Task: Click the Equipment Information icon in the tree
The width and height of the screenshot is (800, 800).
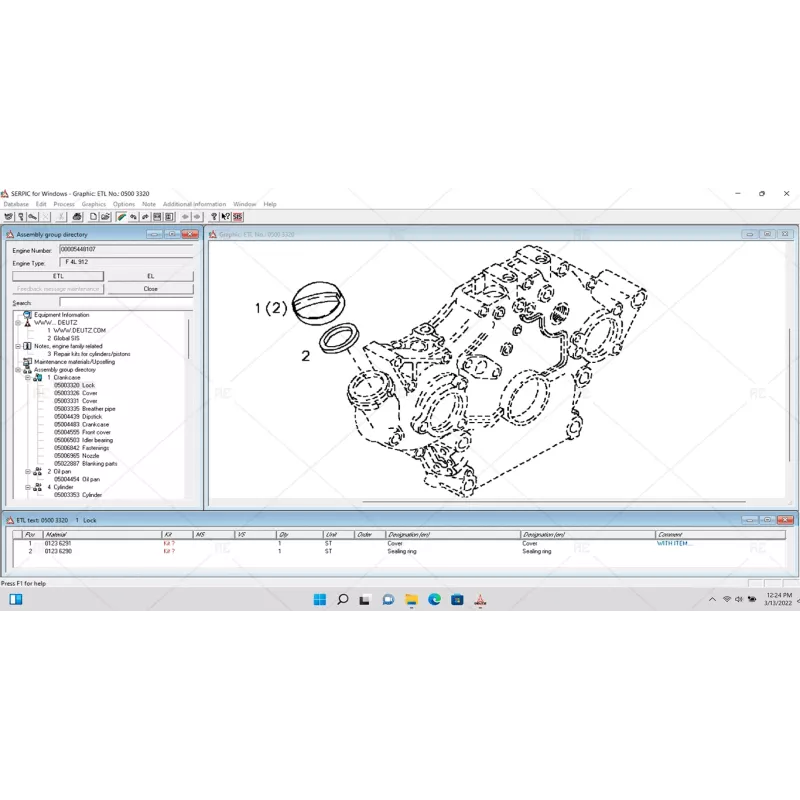Action: click(26, 314)
